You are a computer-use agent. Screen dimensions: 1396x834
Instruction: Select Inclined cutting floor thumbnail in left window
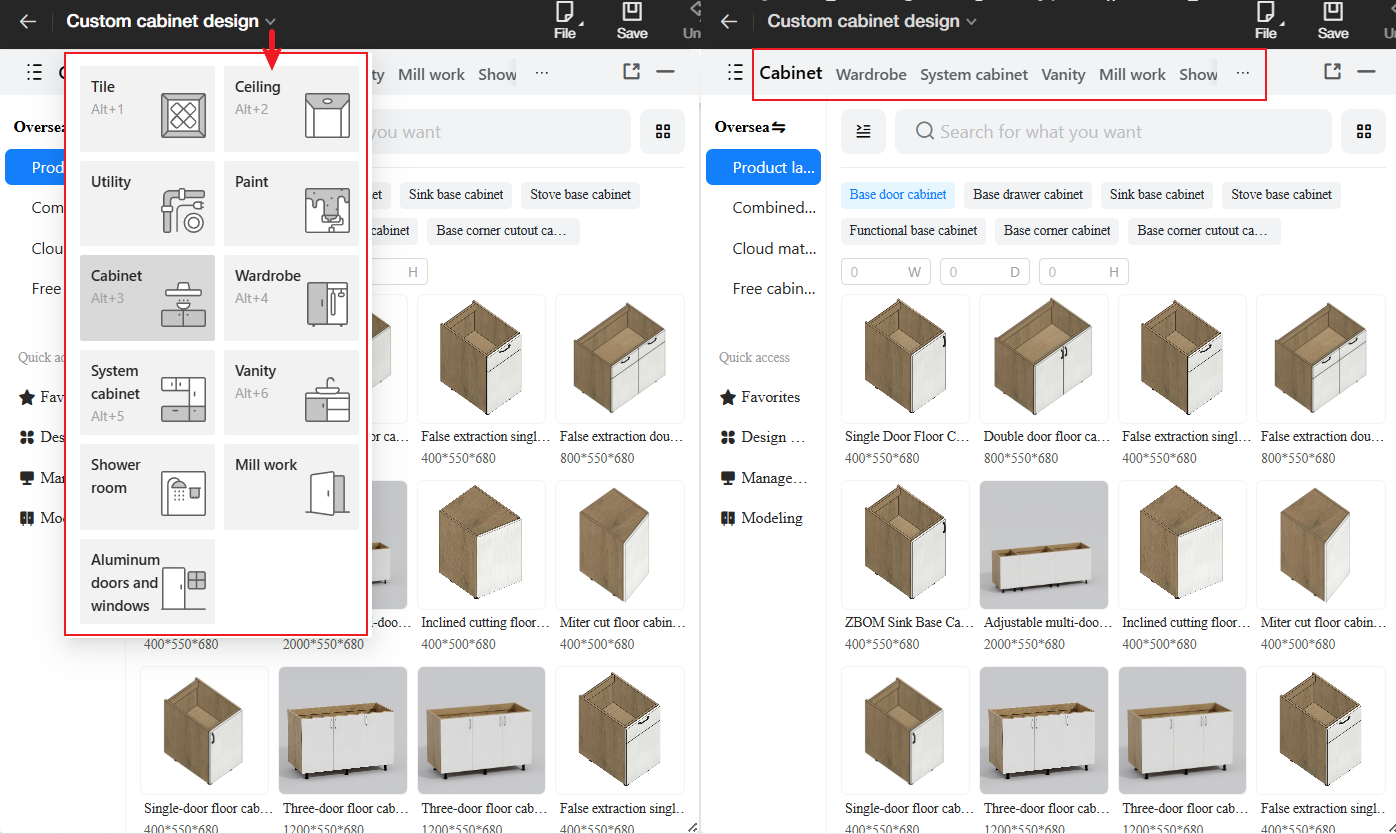coord(482,545)
